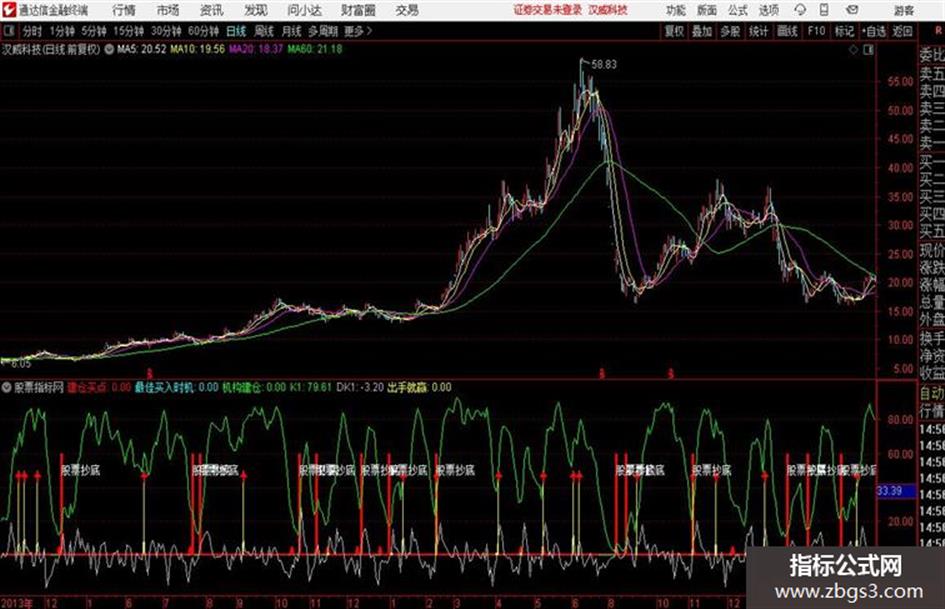
Task: Click the 58.83 peak price label
Action: pos(604,64)
